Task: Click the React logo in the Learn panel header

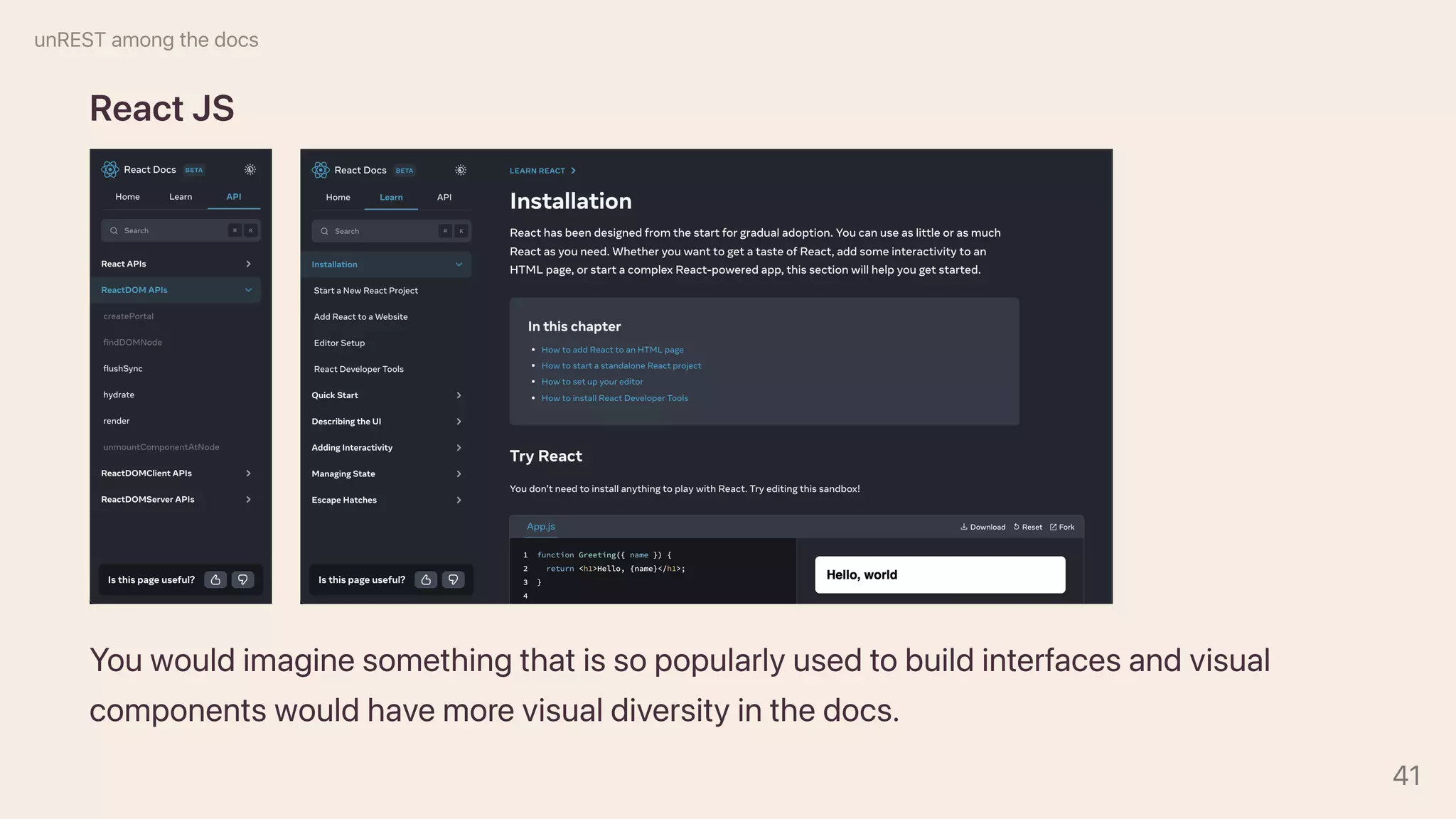Action: click(x=320, y=170)
